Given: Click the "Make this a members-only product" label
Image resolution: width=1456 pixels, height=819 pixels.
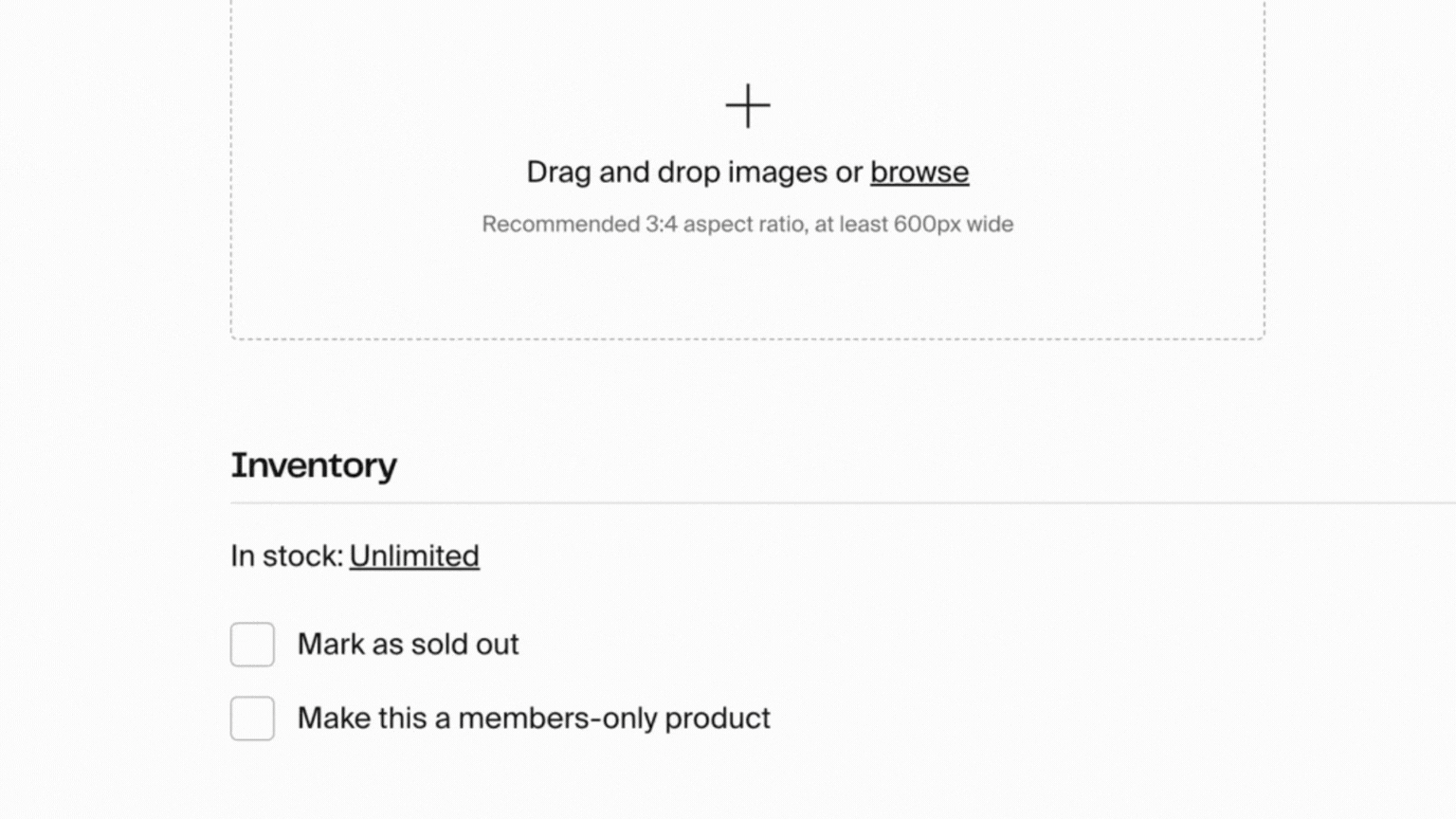Looking at the screenshot, I should pos(534,719).
